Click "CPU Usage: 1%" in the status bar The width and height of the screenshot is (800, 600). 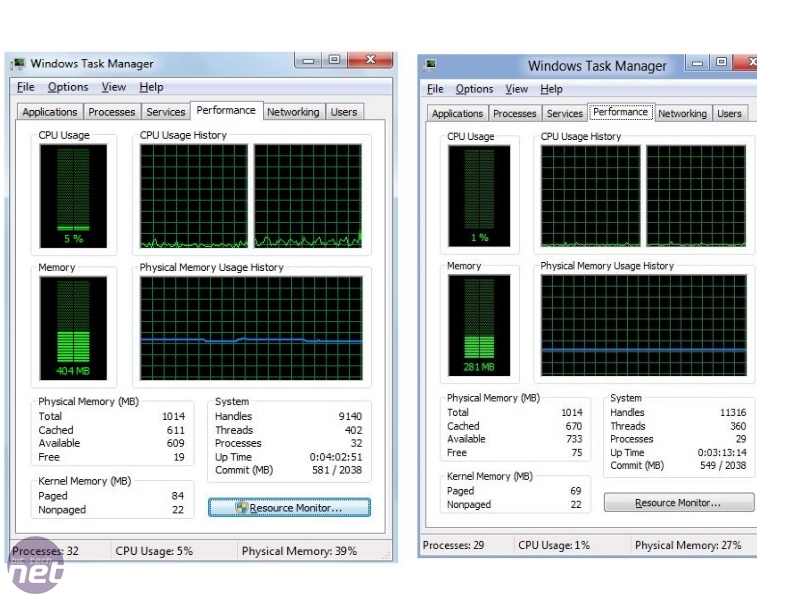click(554, 545)
